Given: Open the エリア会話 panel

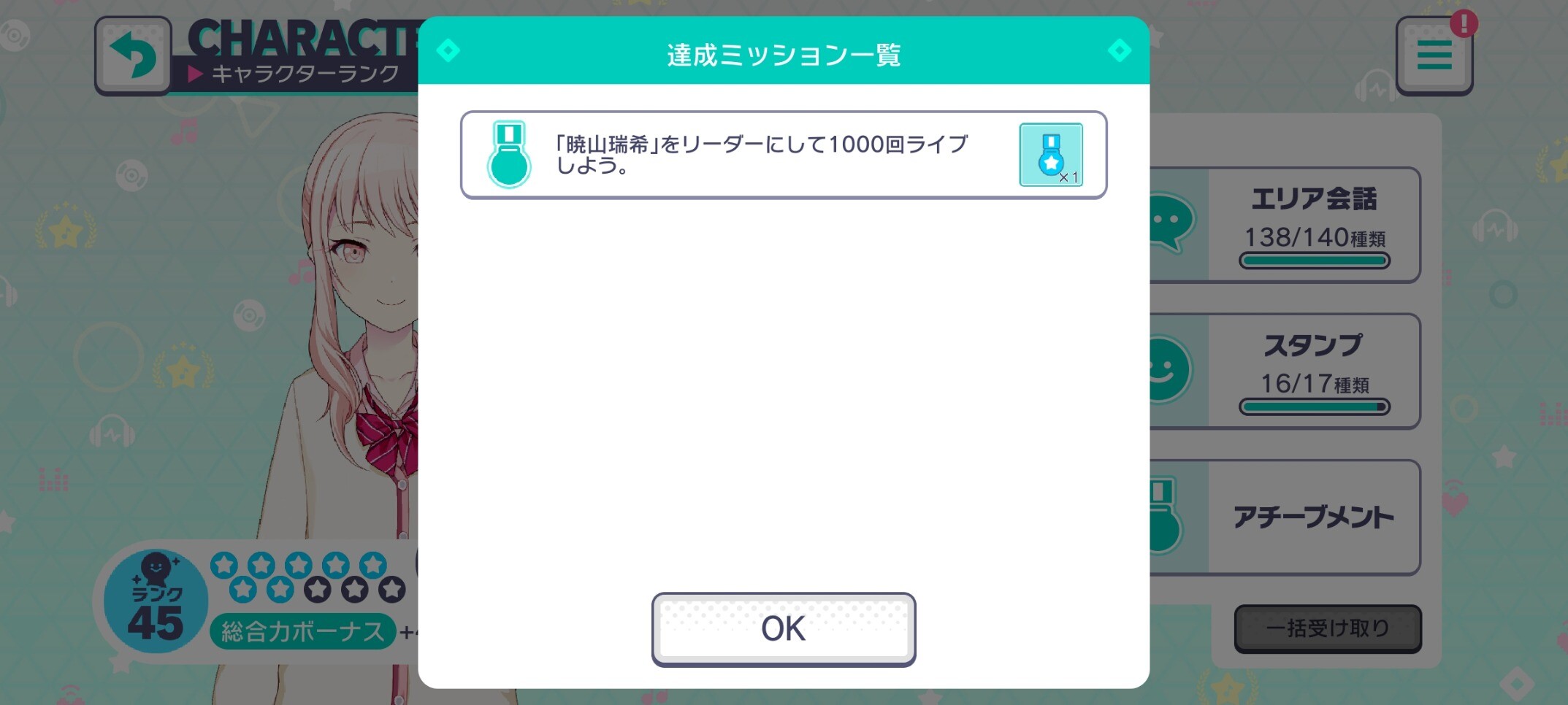Looking at the screenshot, I should 1285,225.
